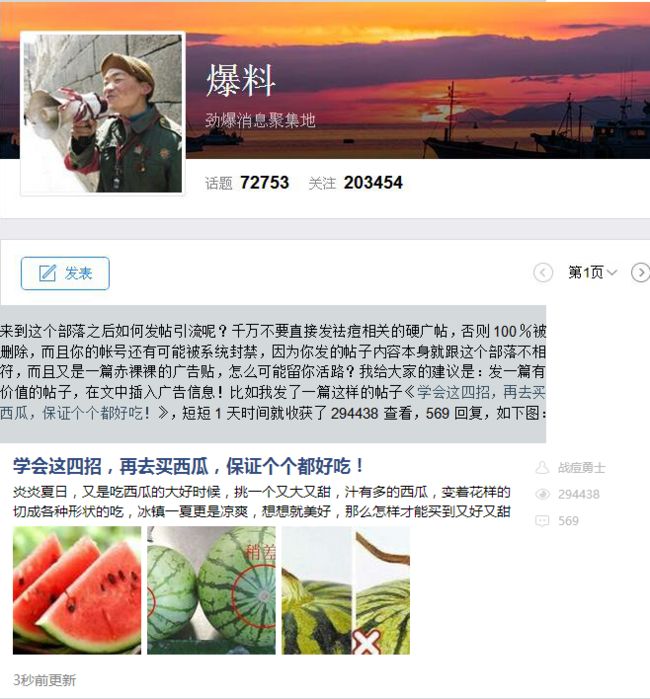Viewport: 650px width, 699px height.
Task: Open the watermelon post title link
Action: [x=188, y=466]
